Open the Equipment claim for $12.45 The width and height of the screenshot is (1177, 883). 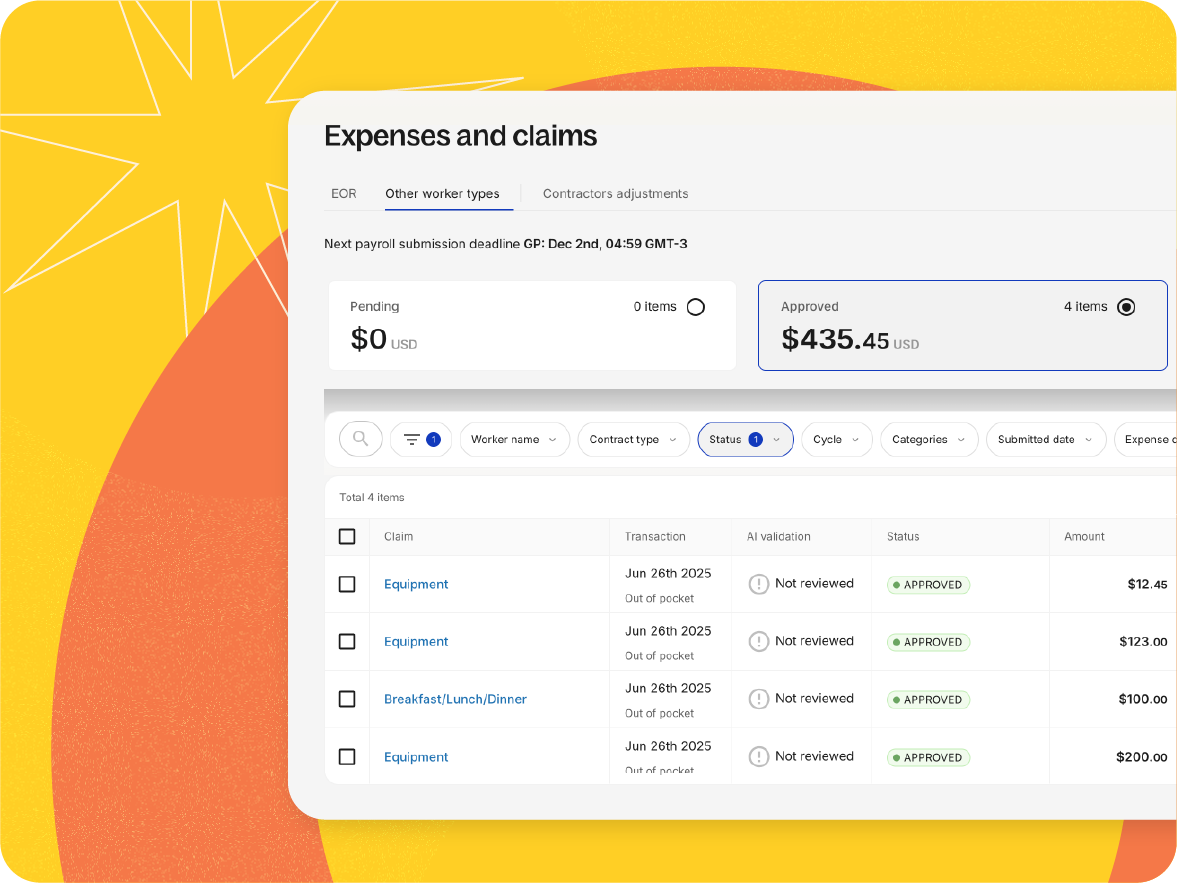click(416, 584)
